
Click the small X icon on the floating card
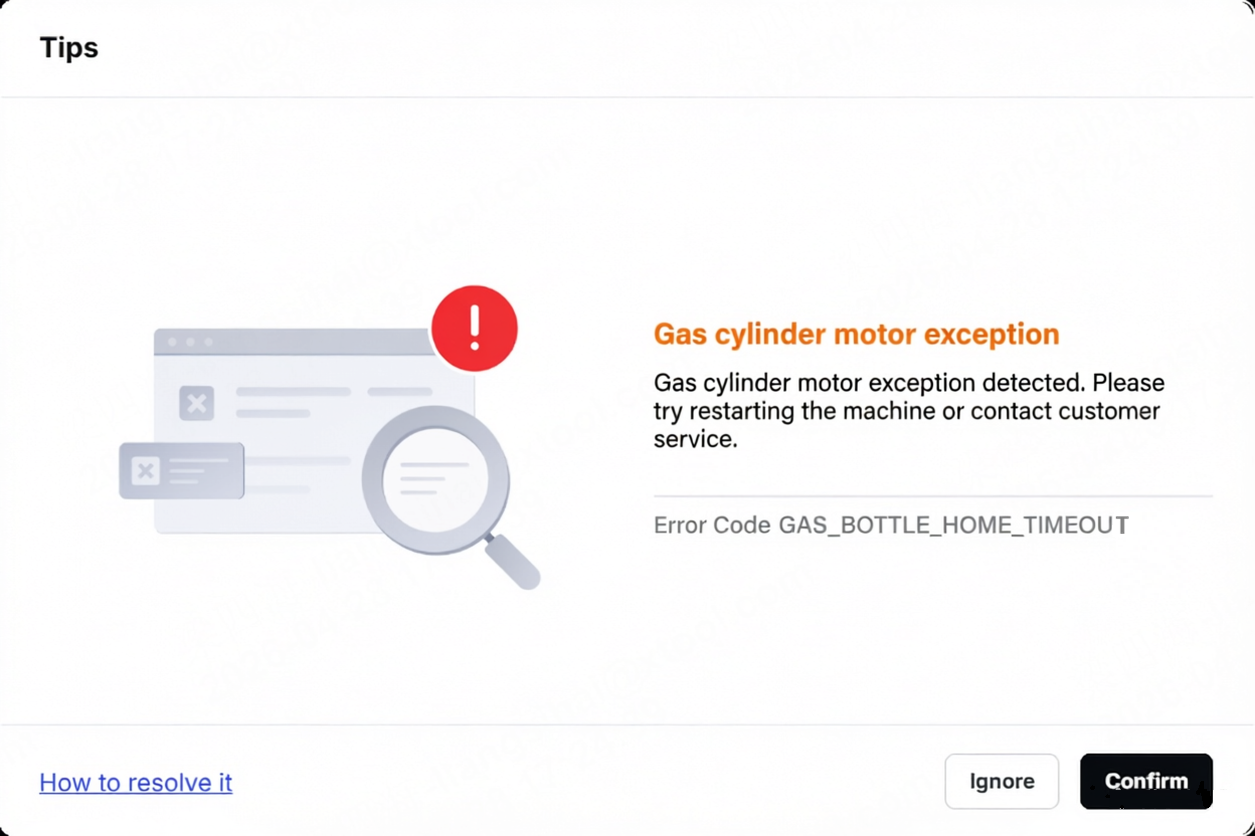pyautogui.click(x=146, y=470)
